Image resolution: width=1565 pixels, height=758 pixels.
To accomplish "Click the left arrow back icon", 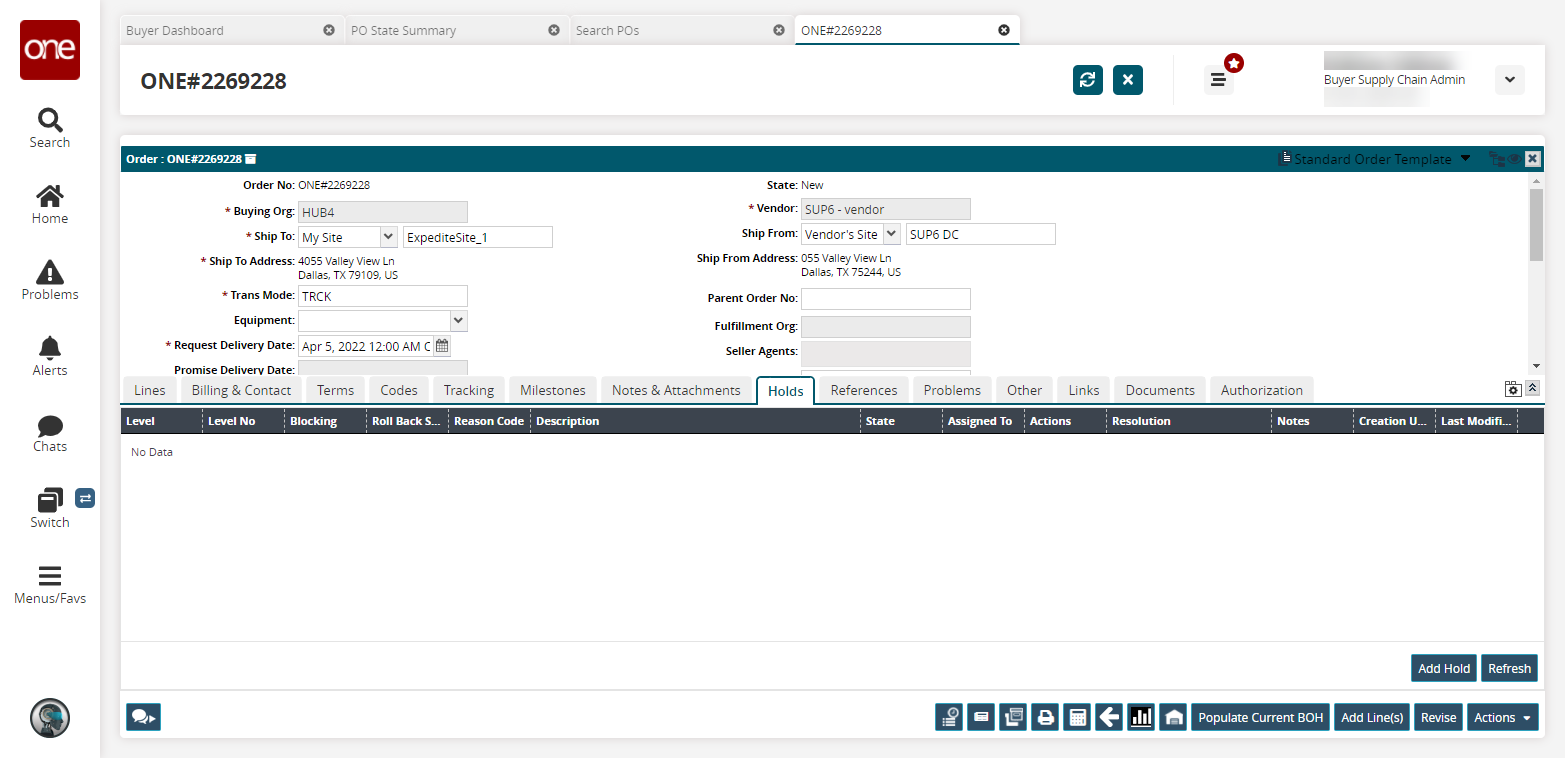I will point(1109,717).
